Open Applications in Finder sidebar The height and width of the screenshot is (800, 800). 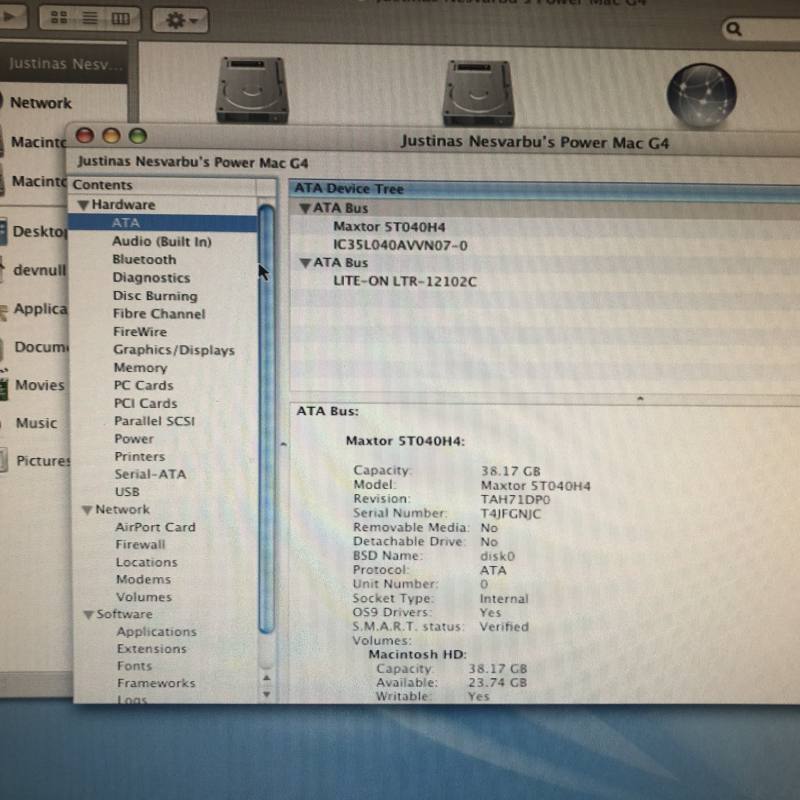pyautogui.click(x=40, y=309)
